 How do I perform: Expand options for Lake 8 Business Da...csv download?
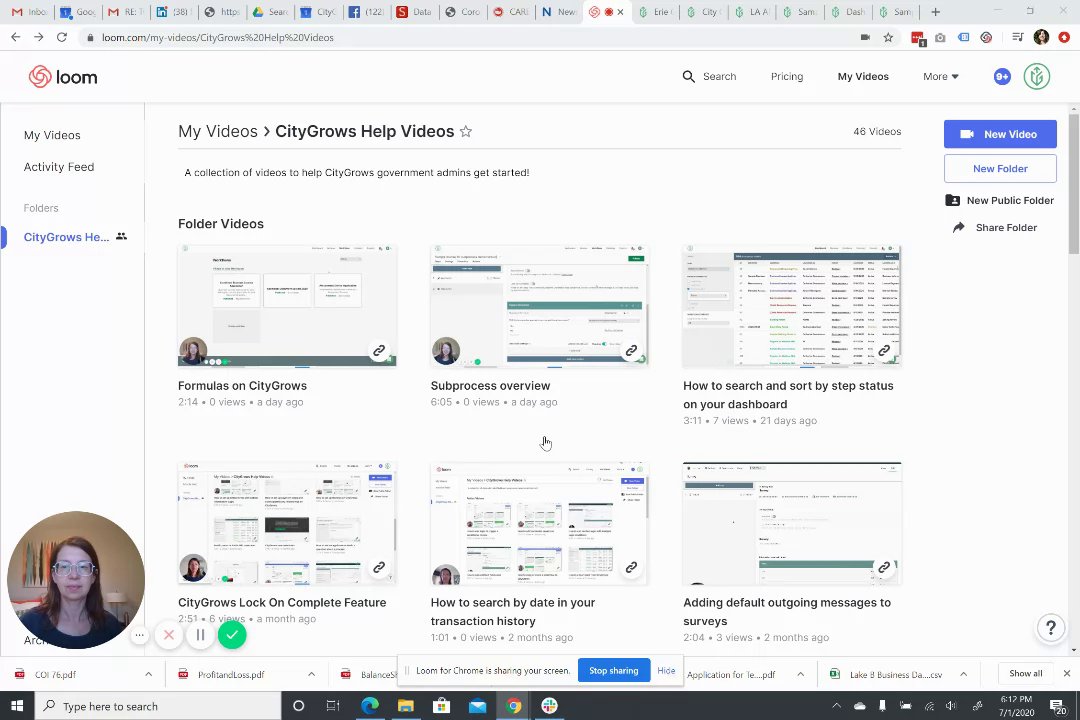(964, 675)
